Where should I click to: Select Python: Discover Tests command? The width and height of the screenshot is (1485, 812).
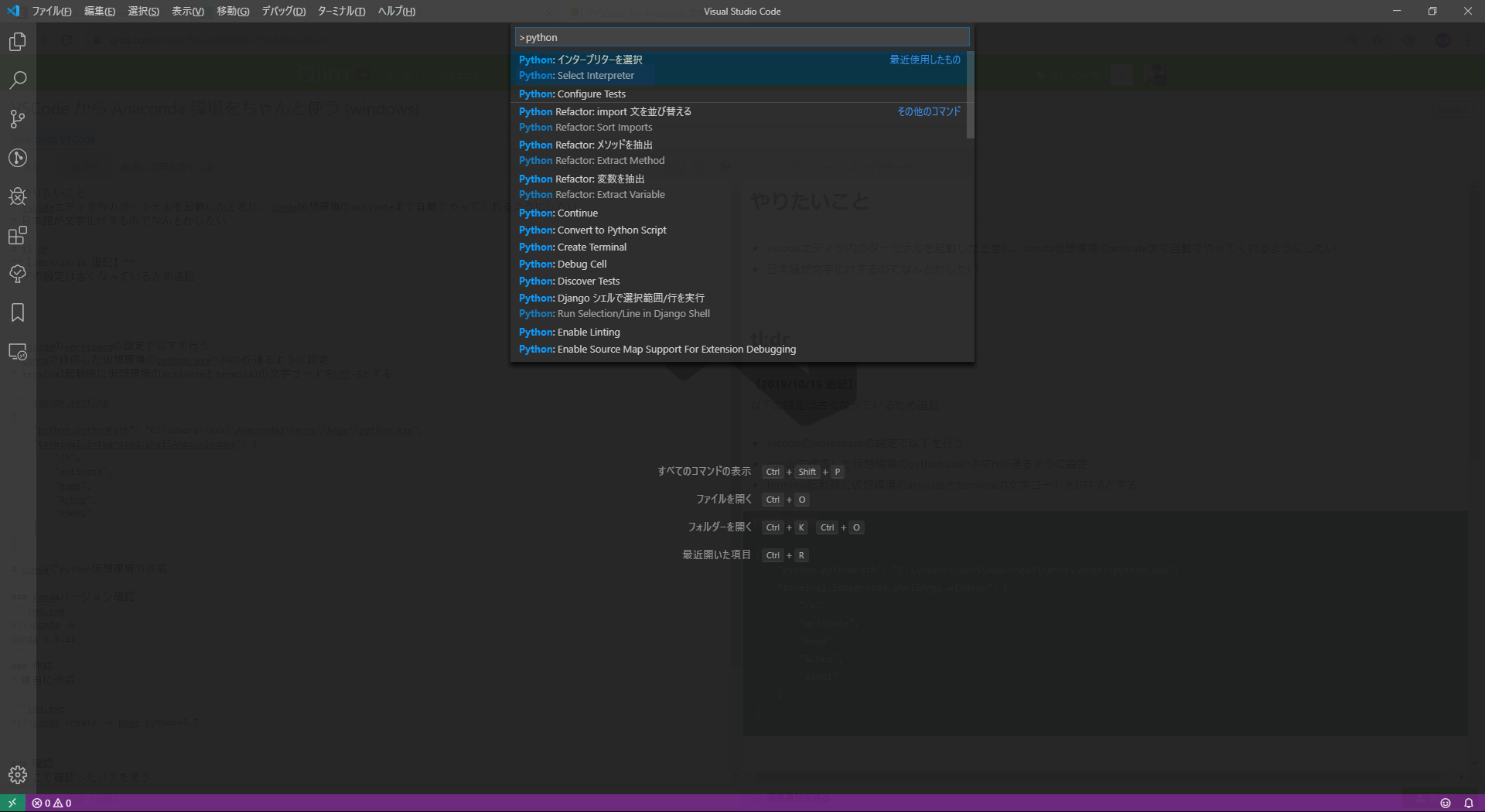click(740, 281)
